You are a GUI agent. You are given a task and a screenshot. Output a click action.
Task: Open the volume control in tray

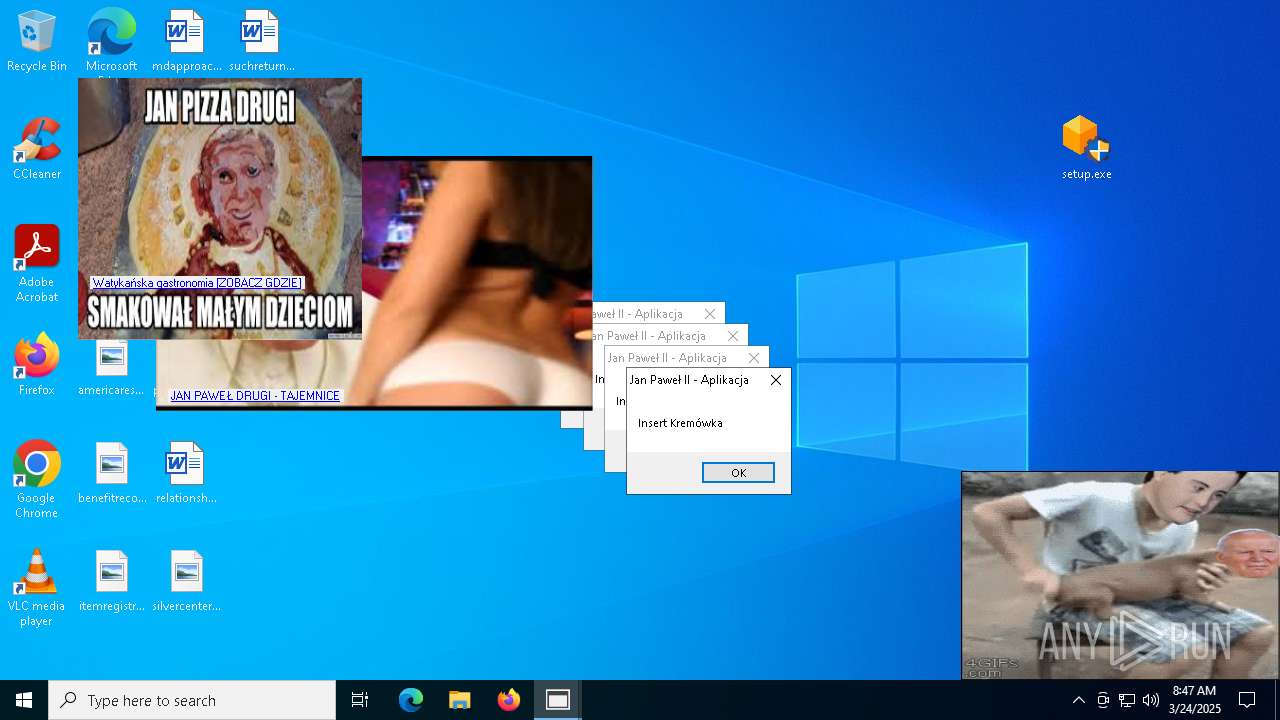coord(1151,700)
